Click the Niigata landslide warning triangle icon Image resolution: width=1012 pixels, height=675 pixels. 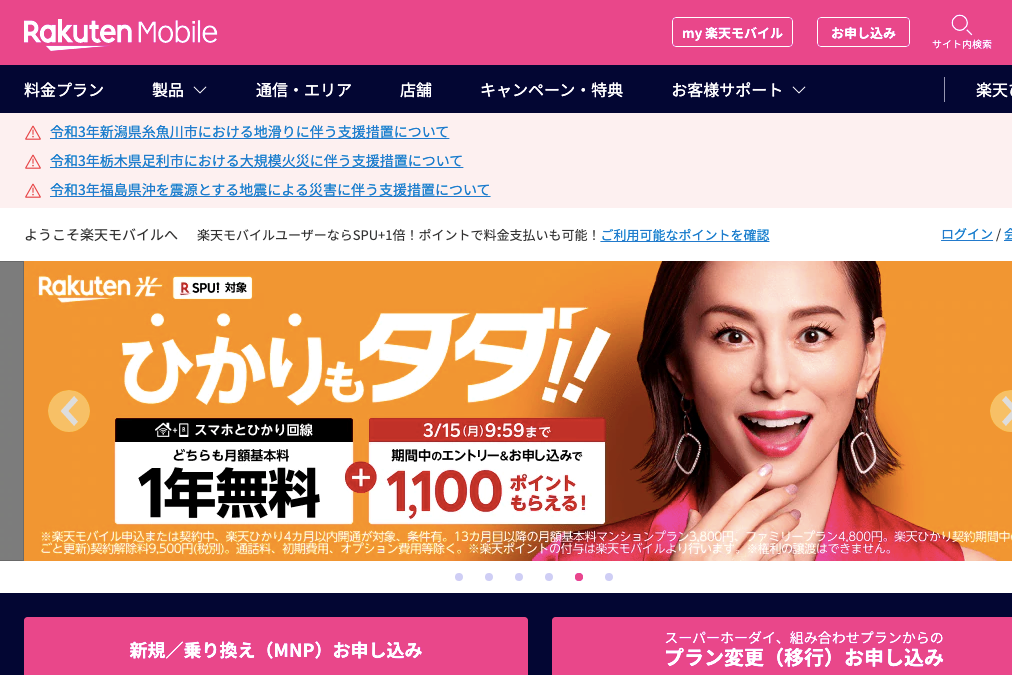click(33, 134)
